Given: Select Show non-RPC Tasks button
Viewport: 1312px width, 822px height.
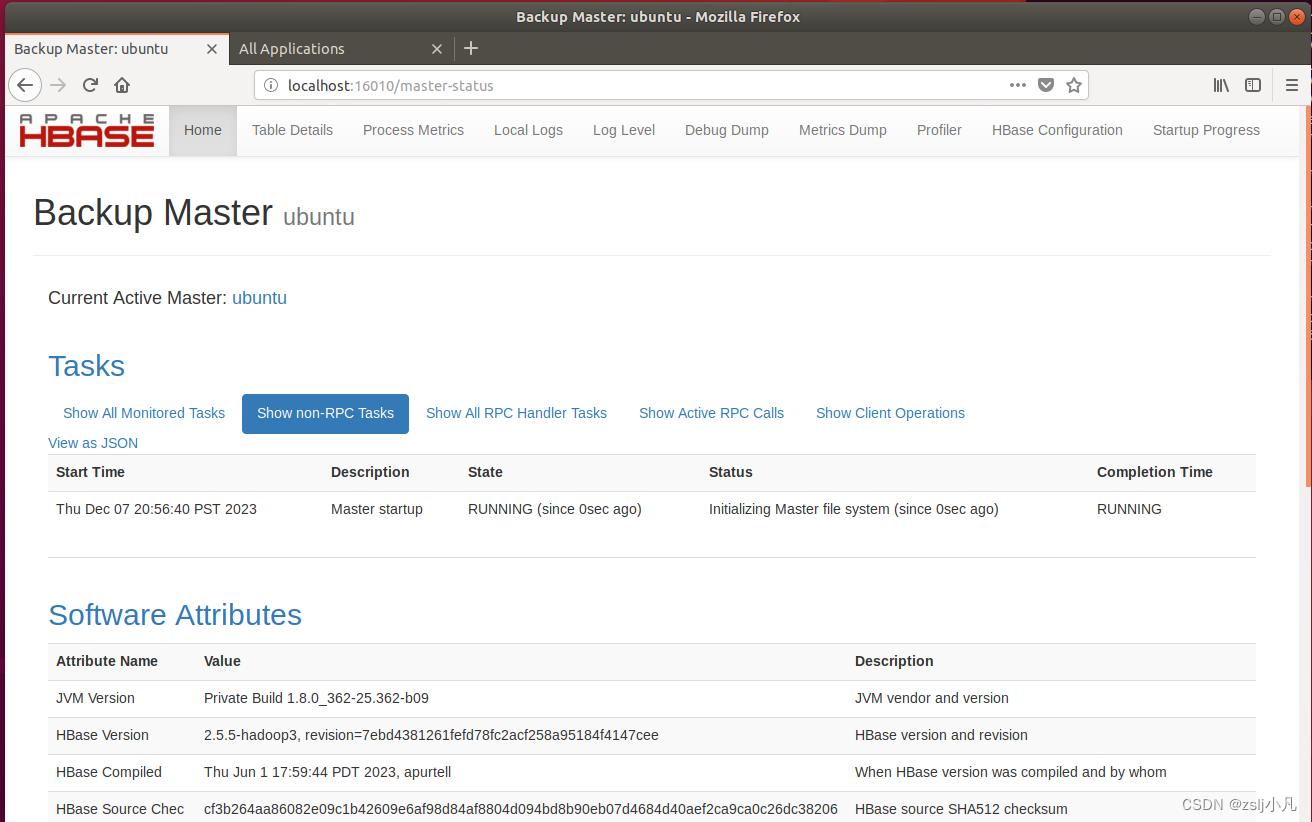Looking at the screenshot, I should point(325,414).
